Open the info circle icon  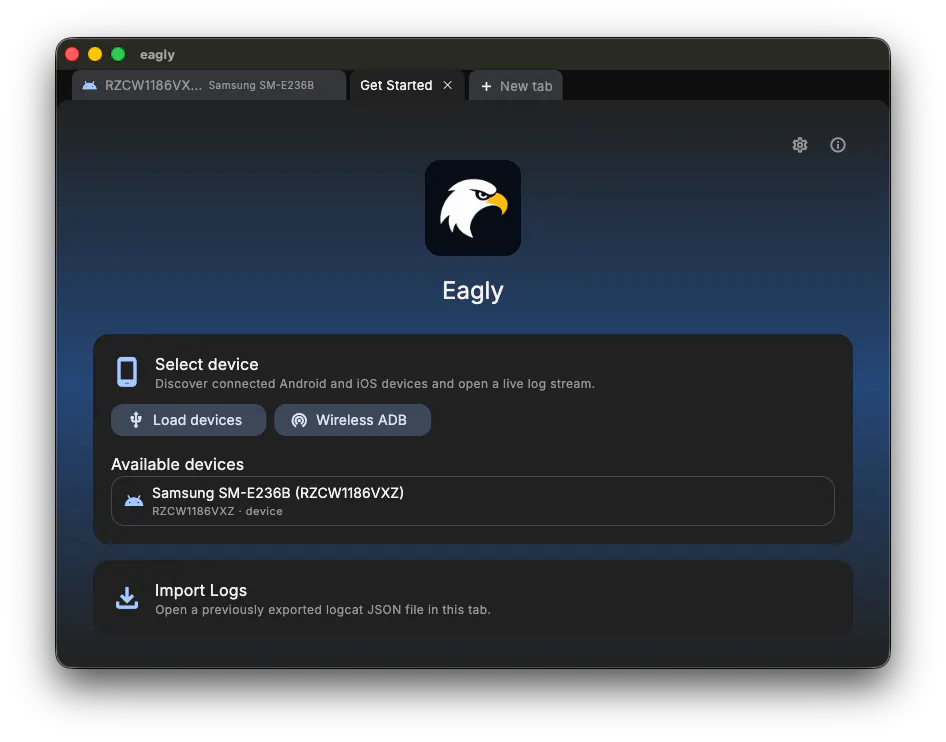837,145
